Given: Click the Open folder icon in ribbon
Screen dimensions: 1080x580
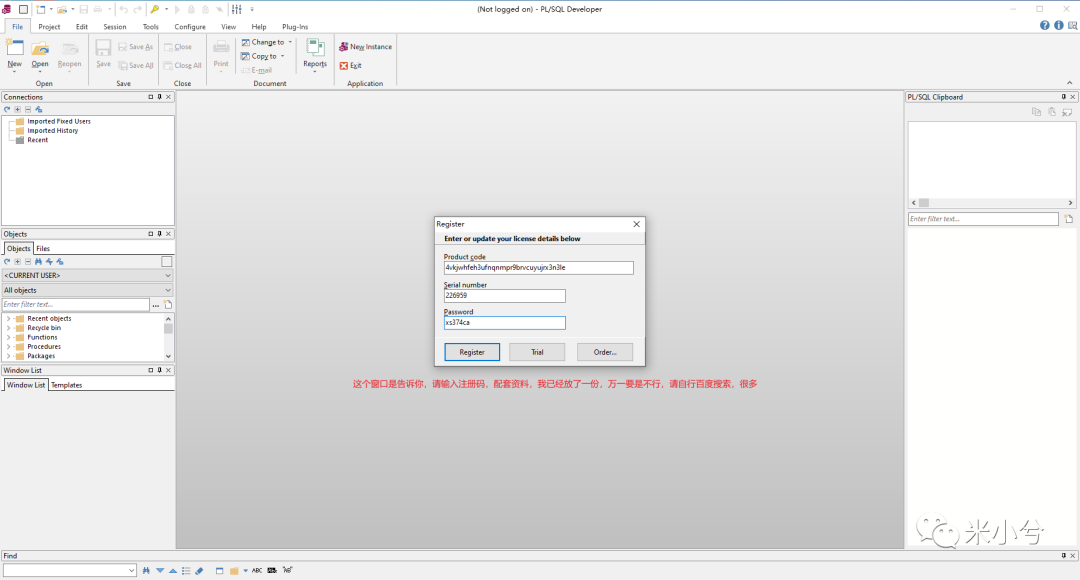Looking at the screenshot, I should tap(40, 50).
